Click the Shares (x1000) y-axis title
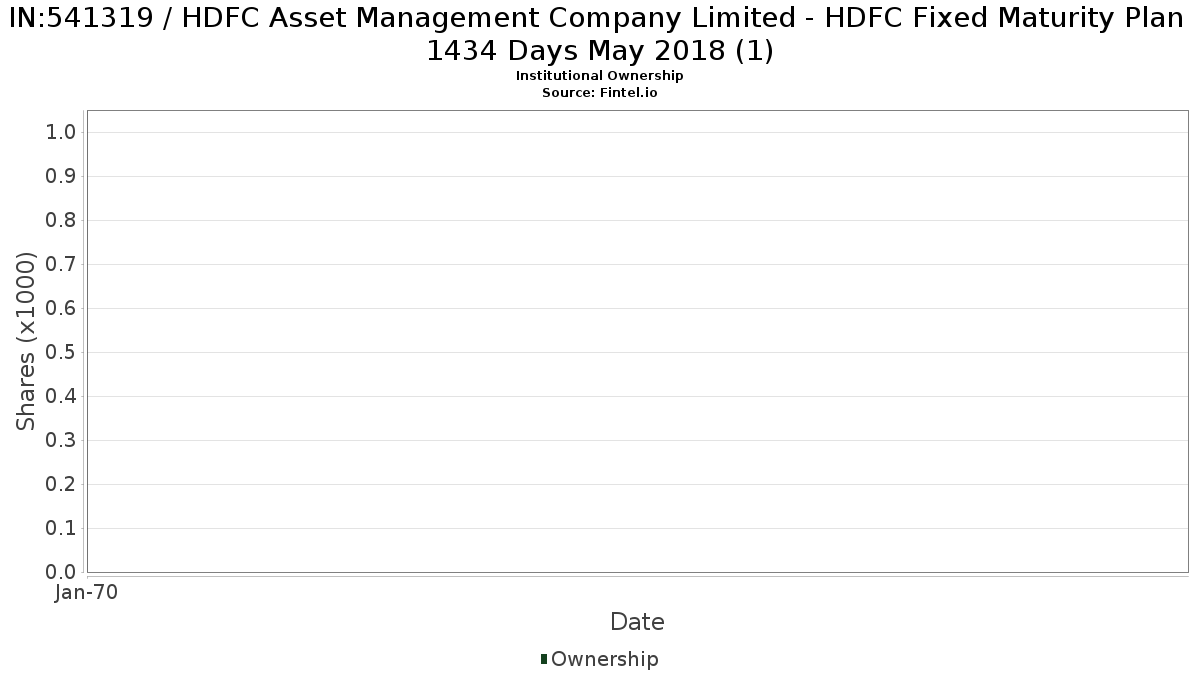 (x=26, y=341)
